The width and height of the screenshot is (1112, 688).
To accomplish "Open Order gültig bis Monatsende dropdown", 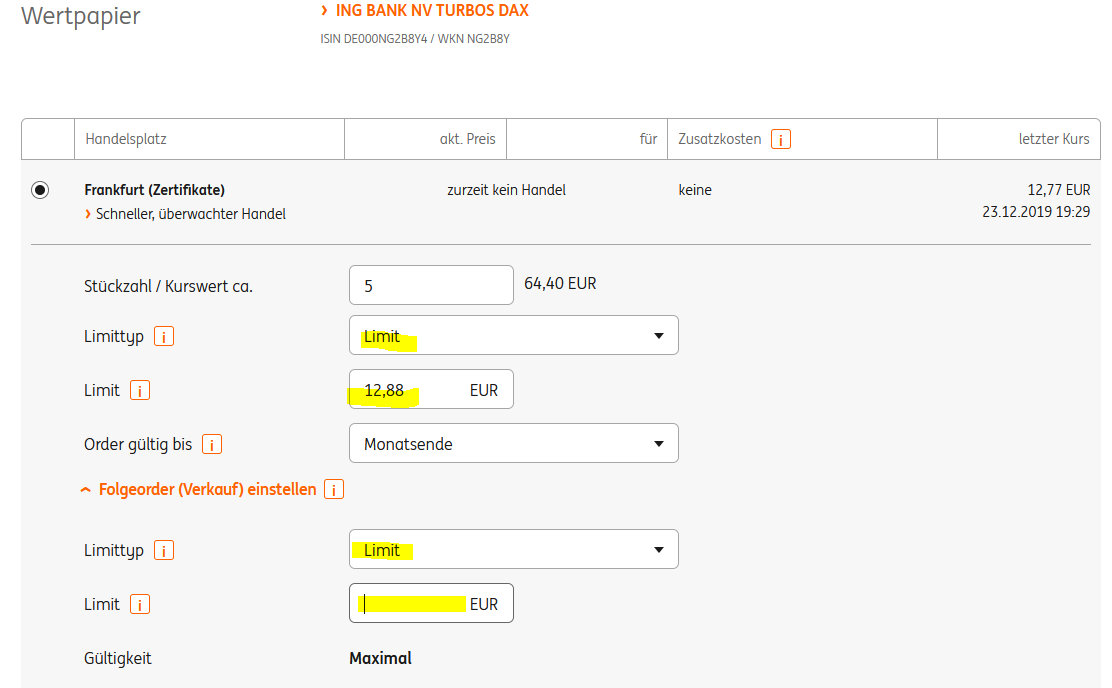I will click(513, 443).
